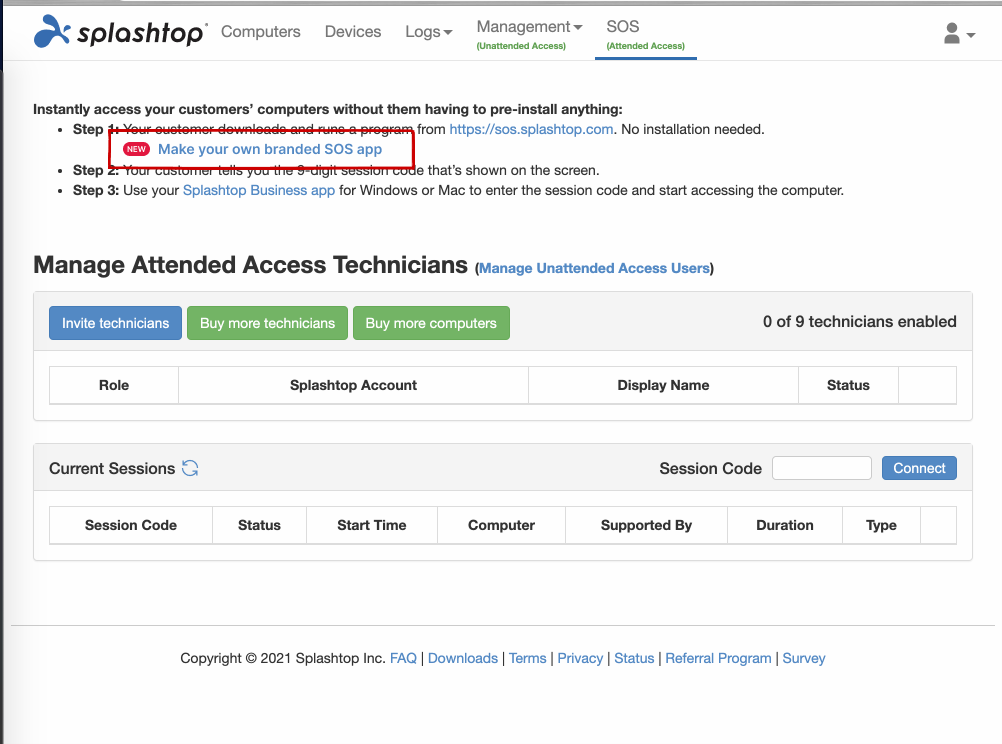Switch to the SOS tab

[x=645, y=34]
